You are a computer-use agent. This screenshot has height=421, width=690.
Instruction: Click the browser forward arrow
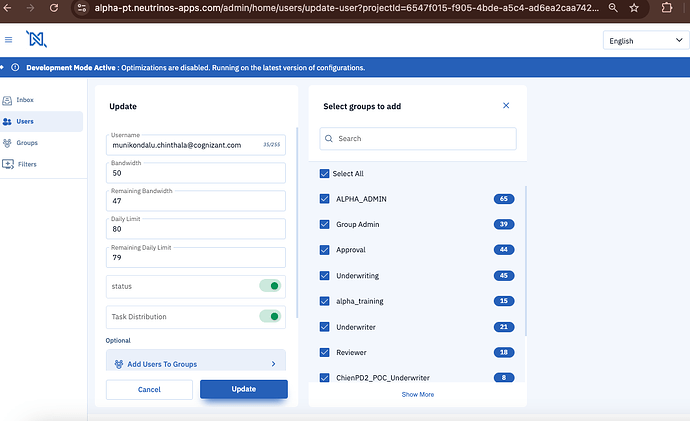pos(30,8)
